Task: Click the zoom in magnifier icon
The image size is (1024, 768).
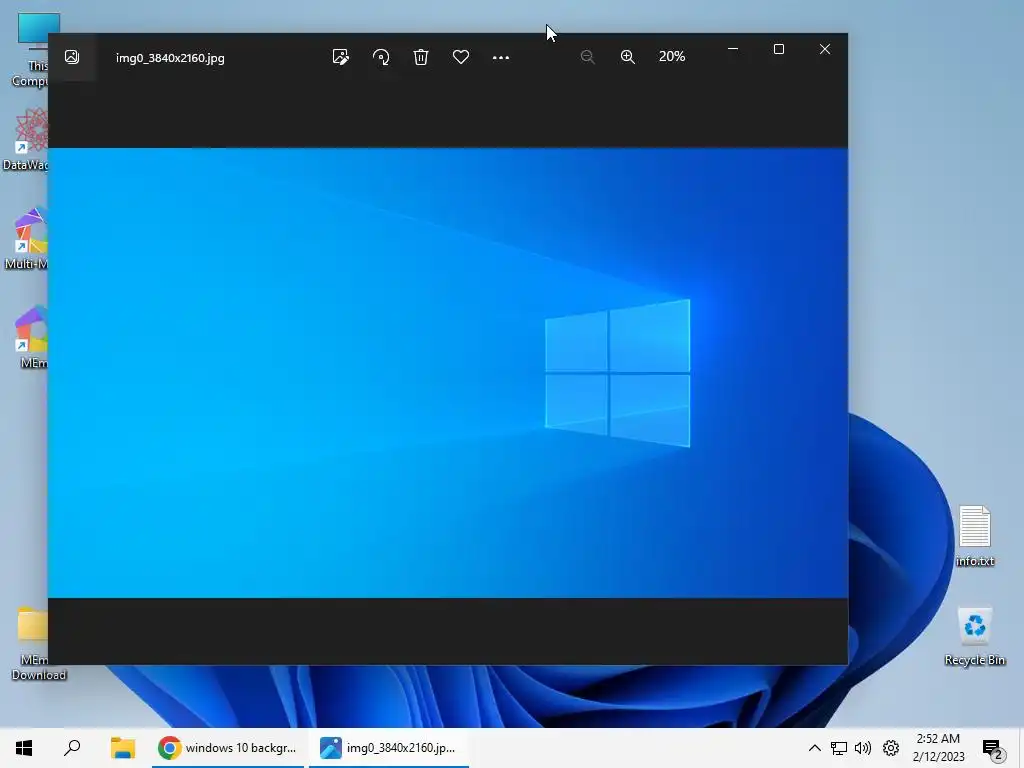Action: coord(628,57)
